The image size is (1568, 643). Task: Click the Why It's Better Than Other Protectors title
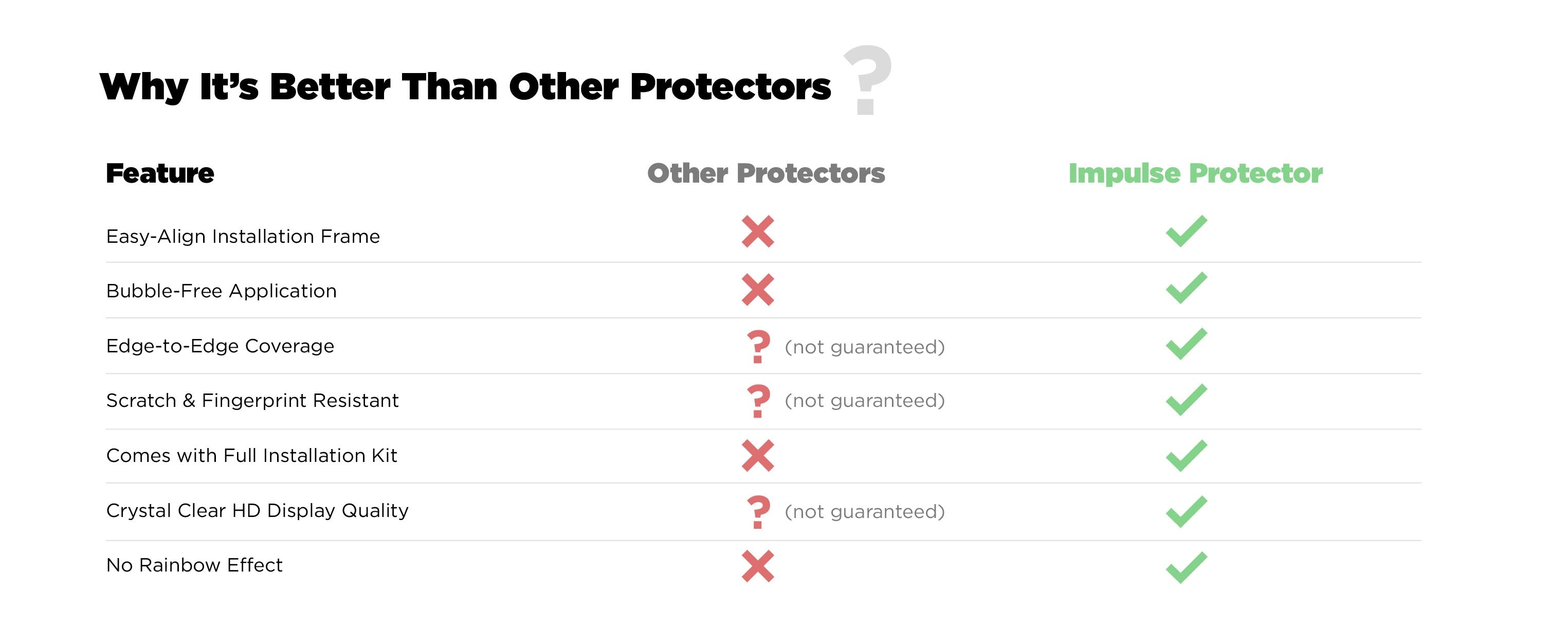[465, 86]
